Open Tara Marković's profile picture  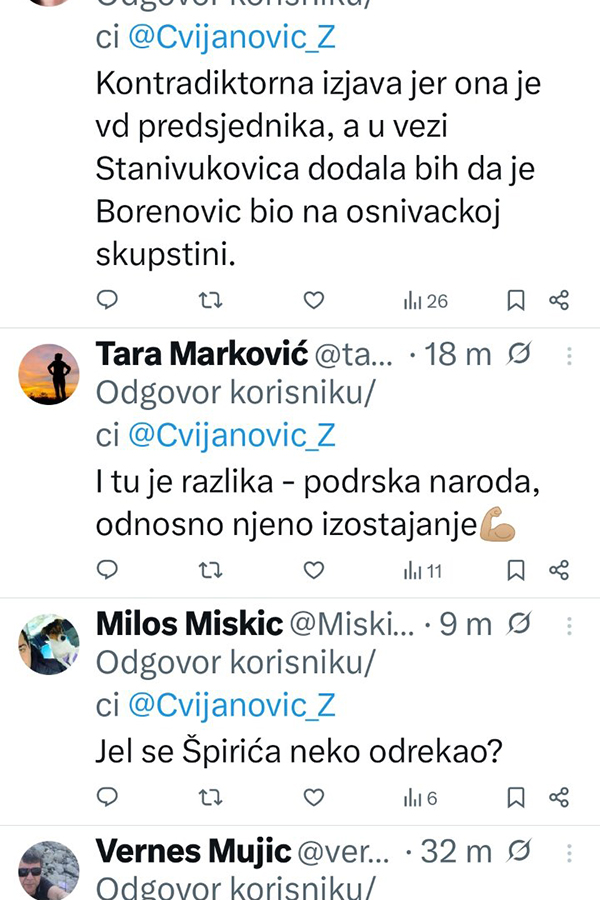point(49,376)
